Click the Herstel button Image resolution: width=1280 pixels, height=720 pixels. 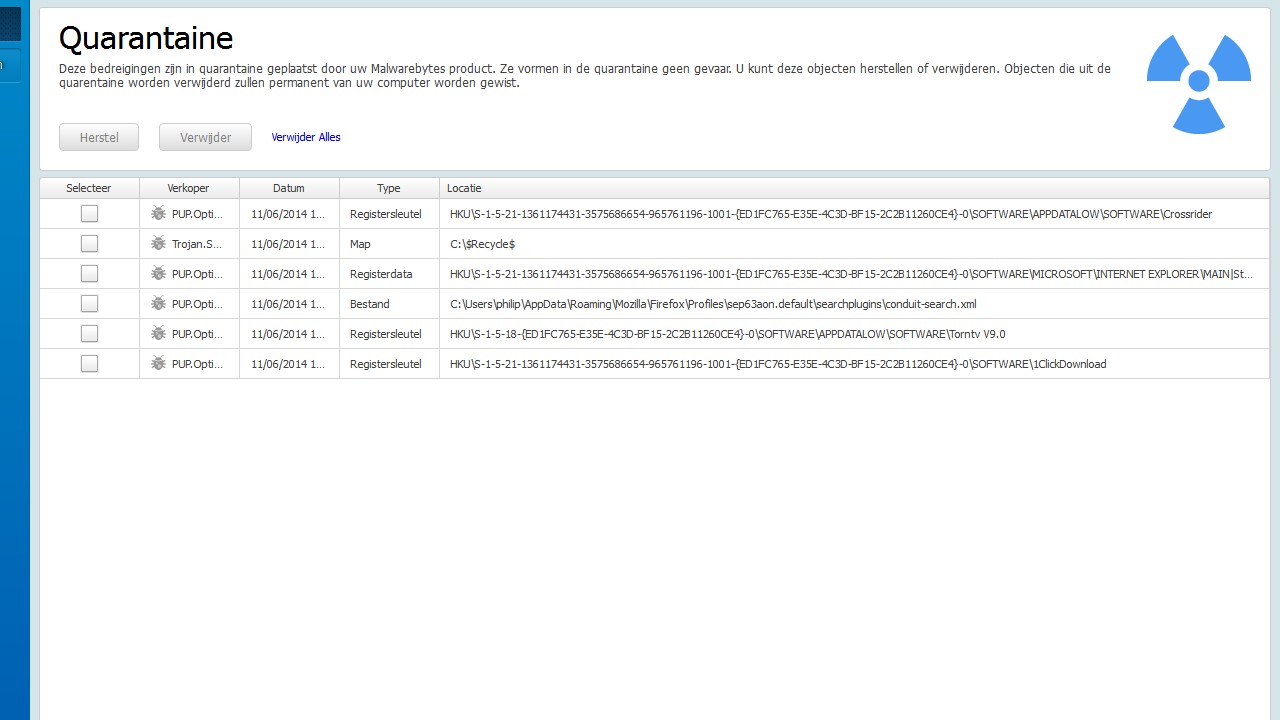99,137
